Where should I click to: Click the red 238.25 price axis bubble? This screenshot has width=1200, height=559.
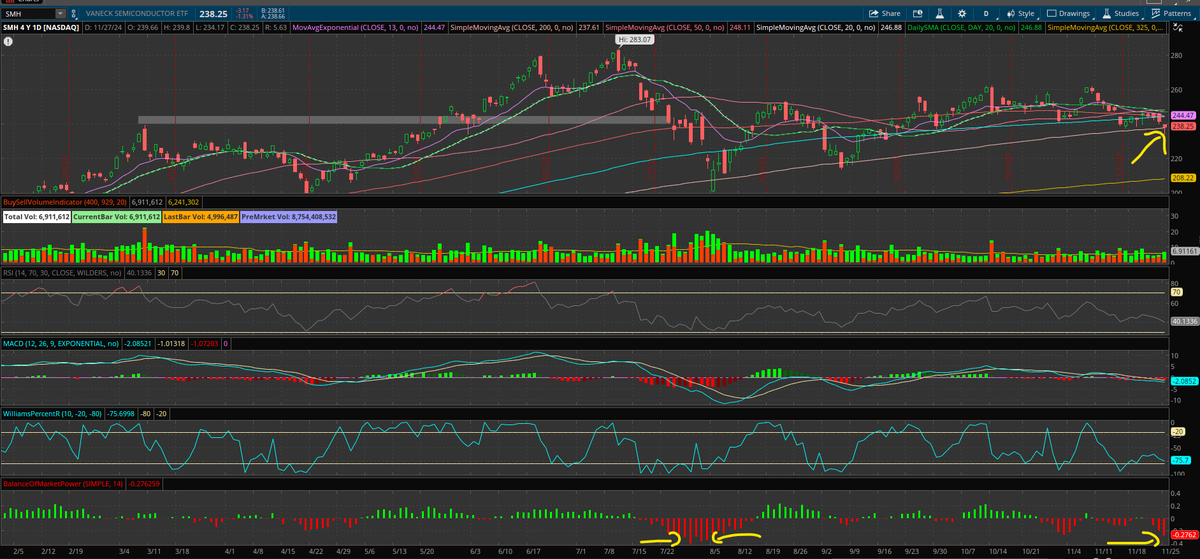pos(1183,127)
